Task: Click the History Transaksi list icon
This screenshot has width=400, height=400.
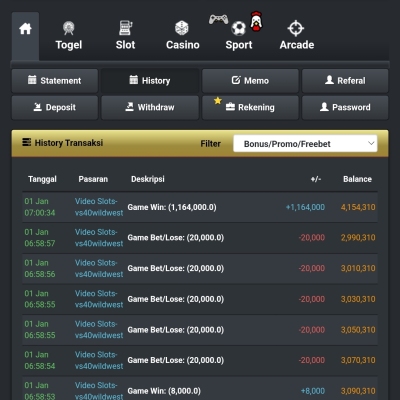Action: (x=27, y=142)
